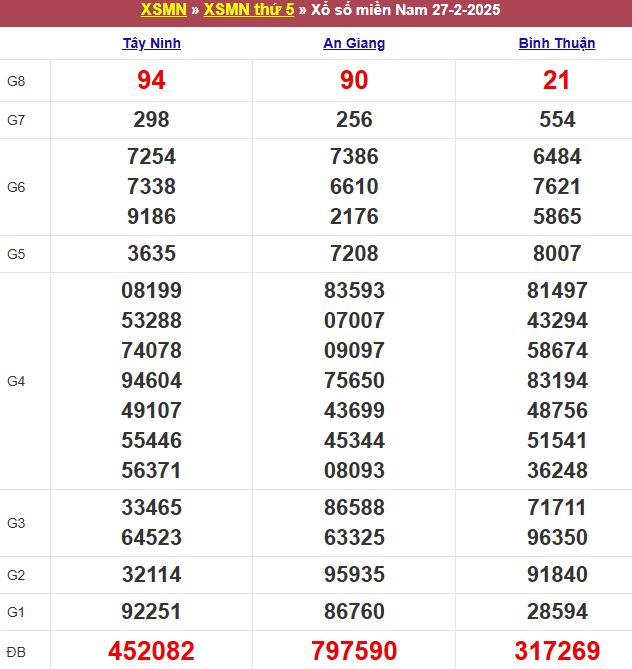Click Bình Thuận G6 number 6484
Viewport: 632px width, 669px height.
(557, 157)
